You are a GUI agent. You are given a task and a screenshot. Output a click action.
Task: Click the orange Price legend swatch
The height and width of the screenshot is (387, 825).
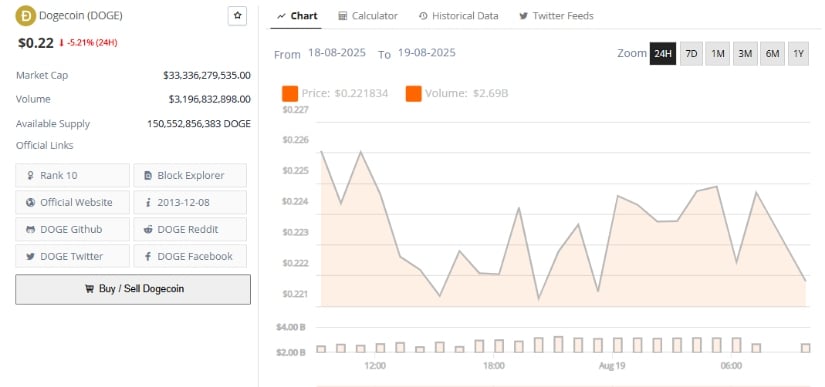[x=290, y=94]
